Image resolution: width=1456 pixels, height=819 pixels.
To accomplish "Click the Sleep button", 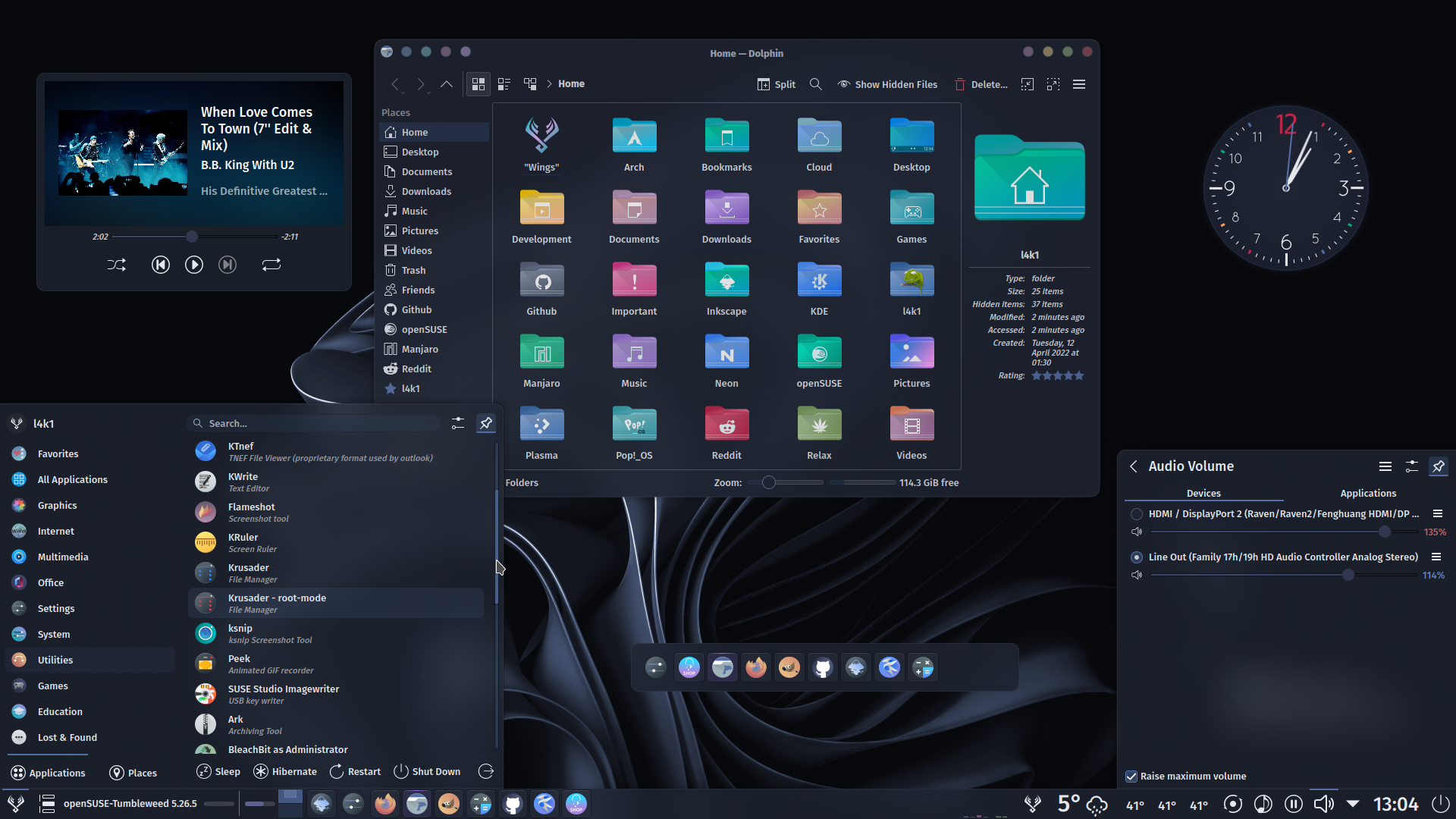I will (x=218, y=771).
